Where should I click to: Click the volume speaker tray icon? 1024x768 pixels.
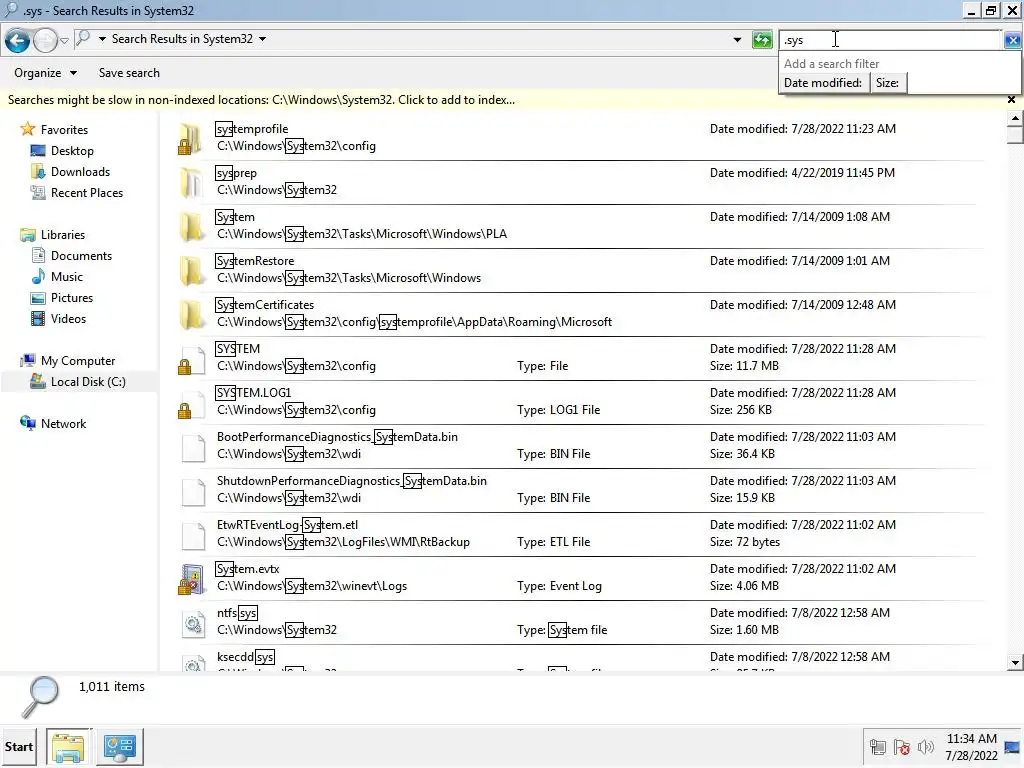925,747
